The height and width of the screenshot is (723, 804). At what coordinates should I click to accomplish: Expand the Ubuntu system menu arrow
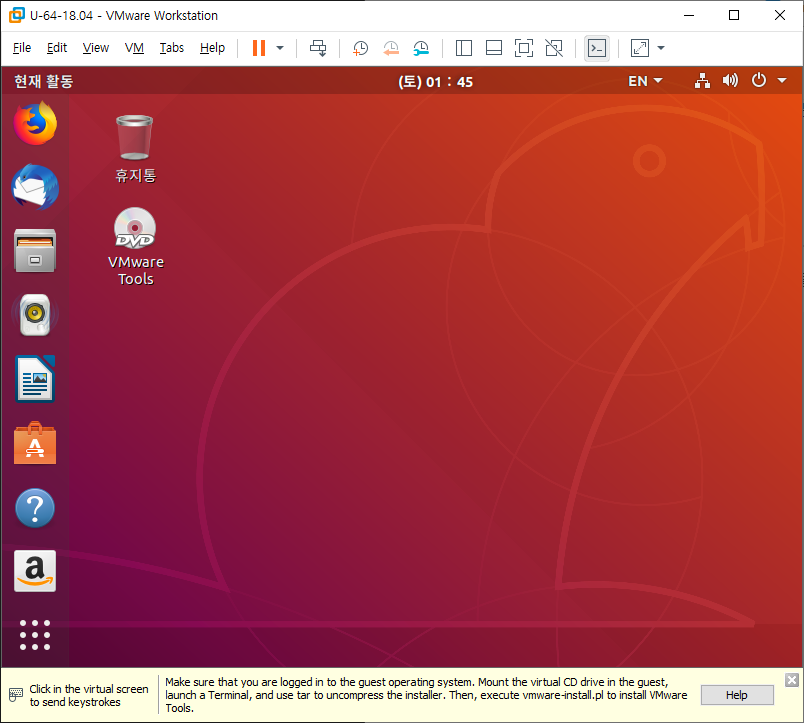click(x=781, y=81)
